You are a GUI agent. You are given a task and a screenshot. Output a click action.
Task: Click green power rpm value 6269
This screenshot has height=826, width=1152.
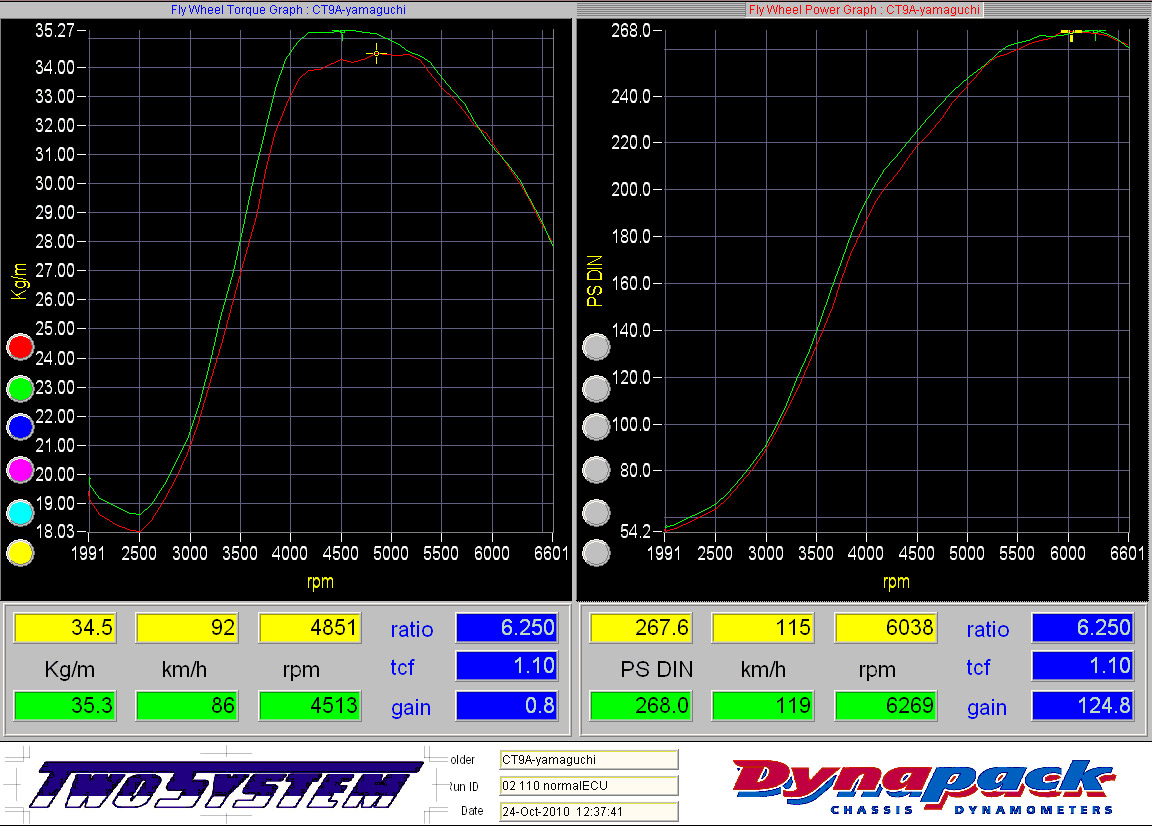pyautogui.click(x=886, y=705)
